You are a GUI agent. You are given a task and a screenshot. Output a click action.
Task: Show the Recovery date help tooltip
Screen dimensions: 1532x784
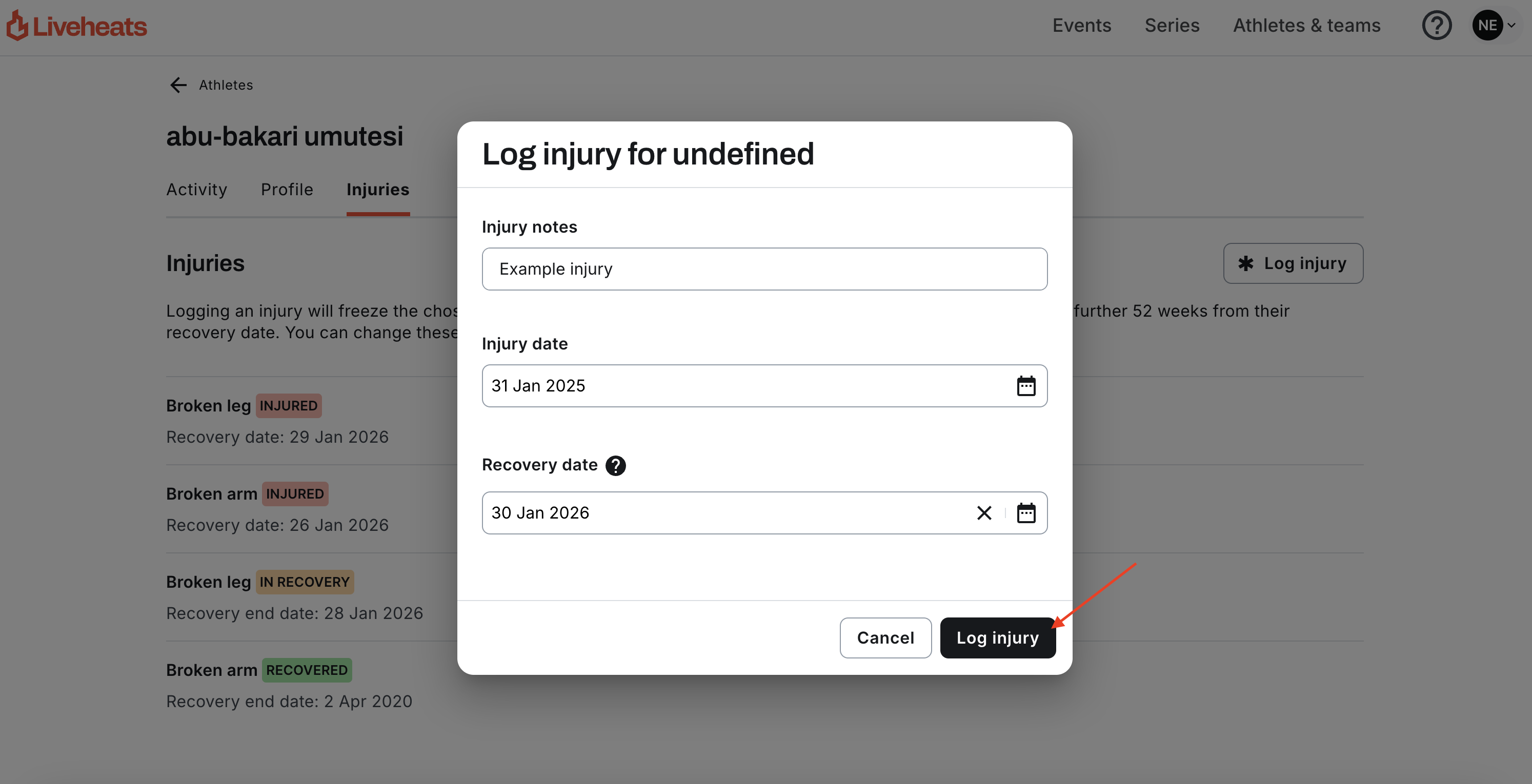(616, 465)
